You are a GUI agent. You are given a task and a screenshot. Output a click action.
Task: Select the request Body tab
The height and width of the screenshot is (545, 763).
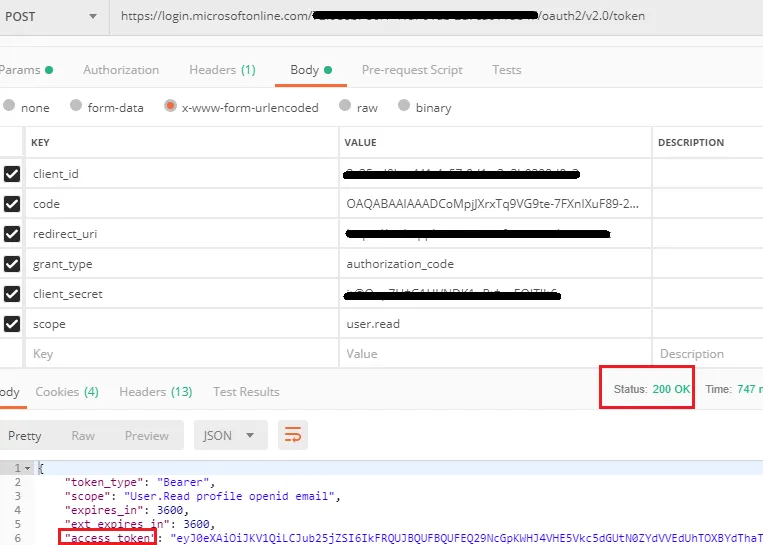coord(310,70)
